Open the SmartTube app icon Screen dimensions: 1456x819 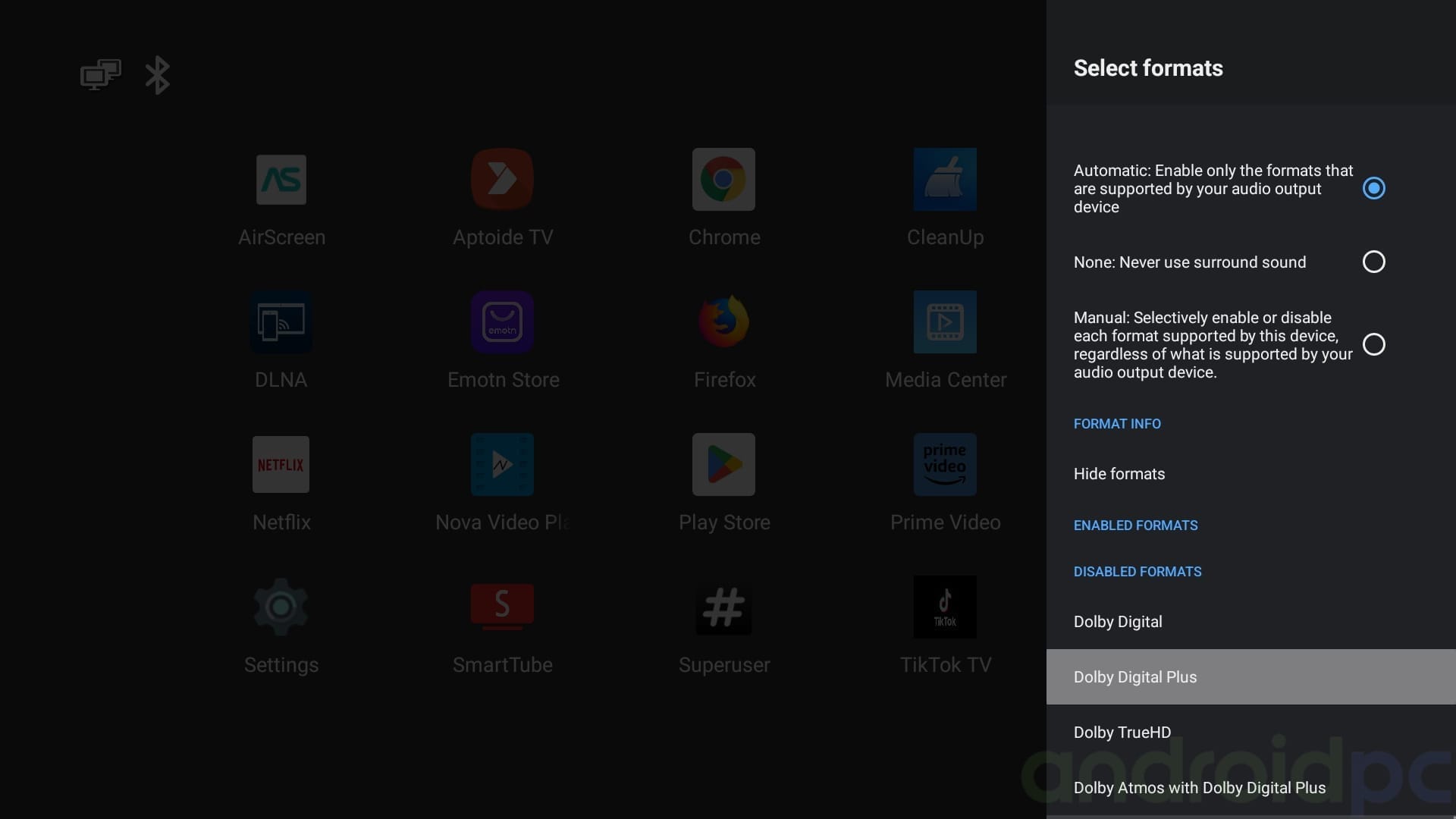[502, 607]
